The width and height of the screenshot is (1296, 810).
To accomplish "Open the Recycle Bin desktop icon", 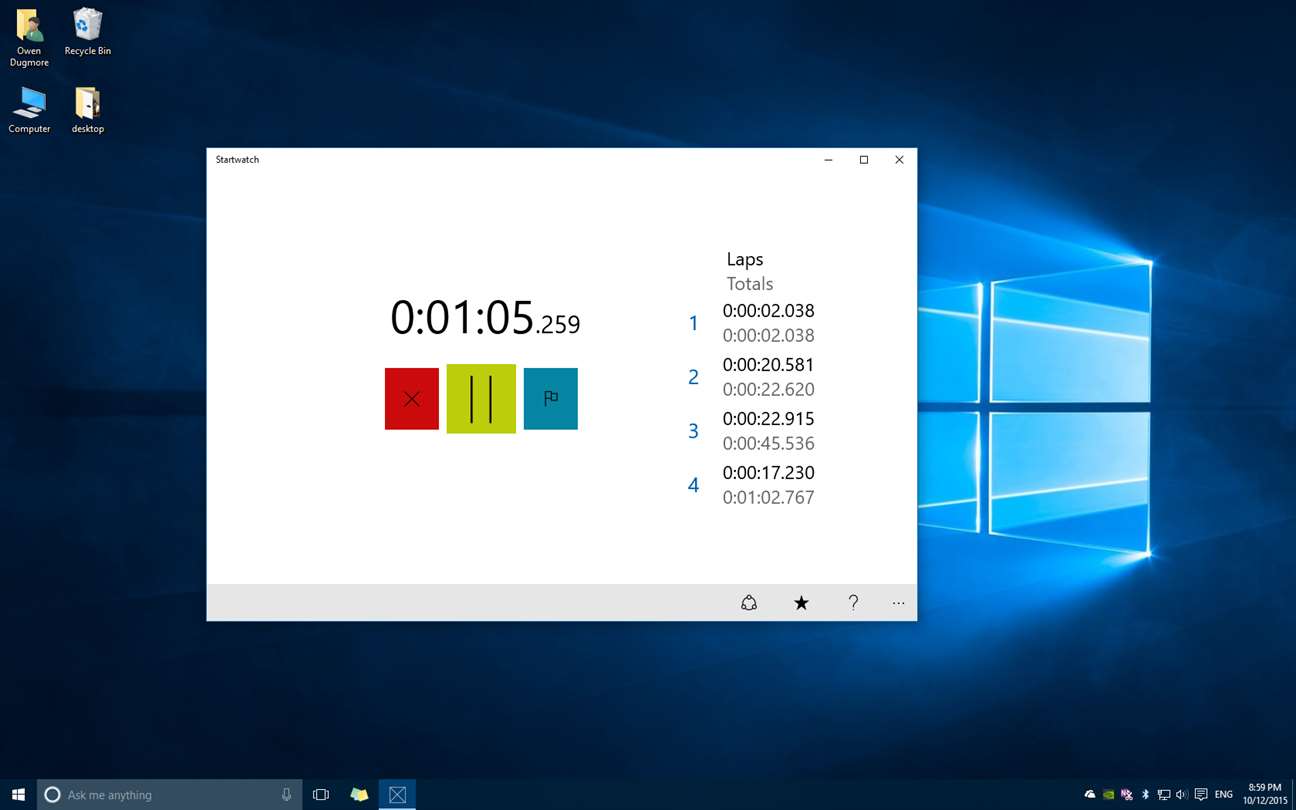I will (87, 32).
